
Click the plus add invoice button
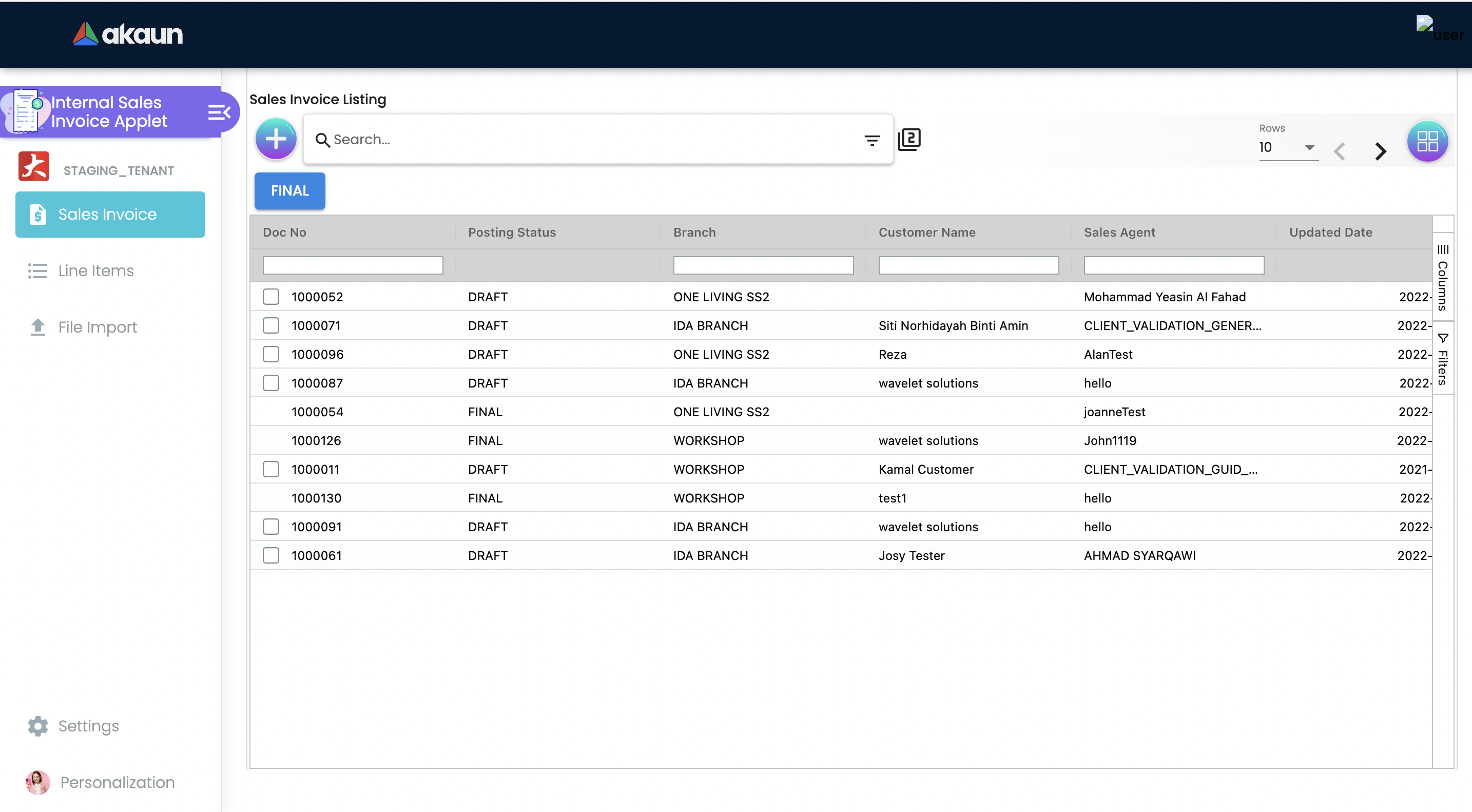pyautogui.click(x=276, y=139)
